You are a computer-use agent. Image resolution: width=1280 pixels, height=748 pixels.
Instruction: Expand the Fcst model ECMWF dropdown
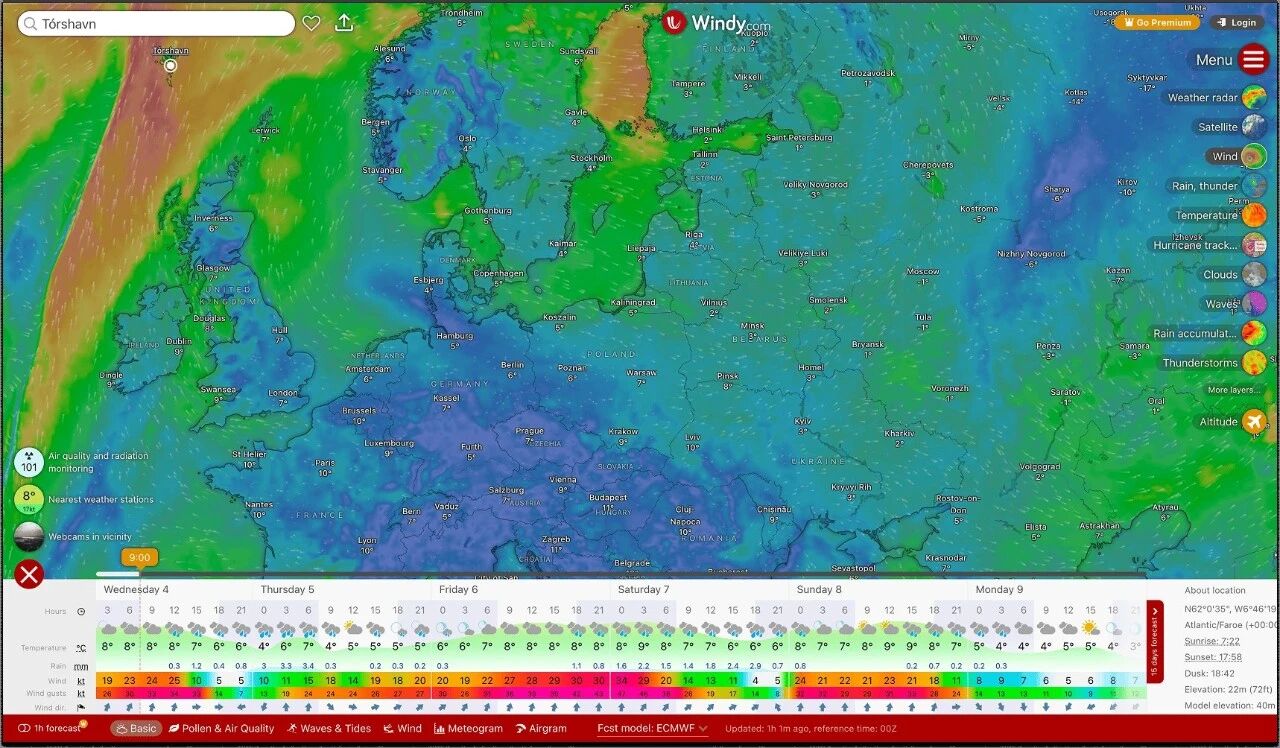click(653, 728)
